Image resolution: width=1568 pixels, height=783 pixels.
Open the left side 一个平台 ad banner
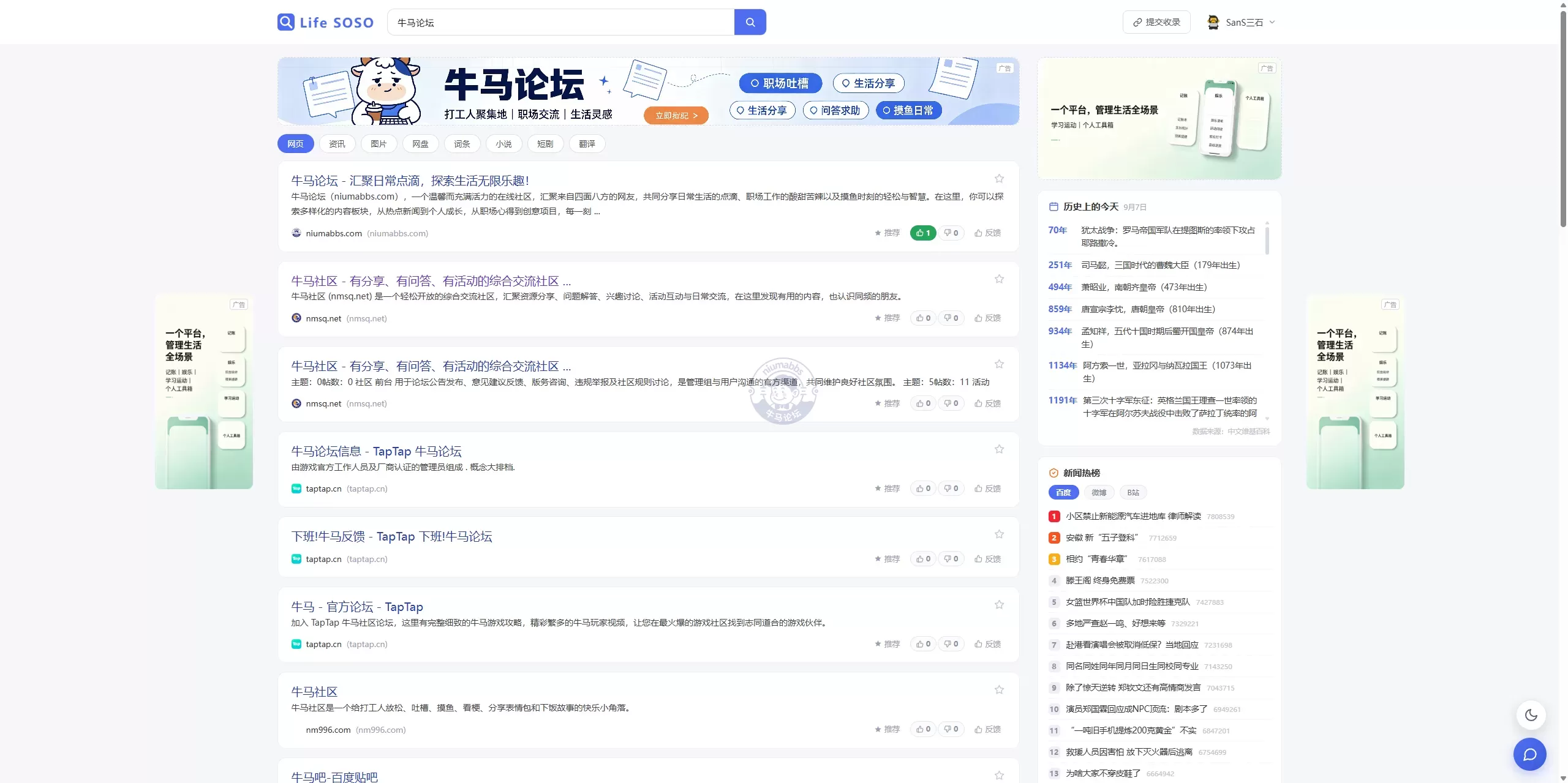click(204, 392)
